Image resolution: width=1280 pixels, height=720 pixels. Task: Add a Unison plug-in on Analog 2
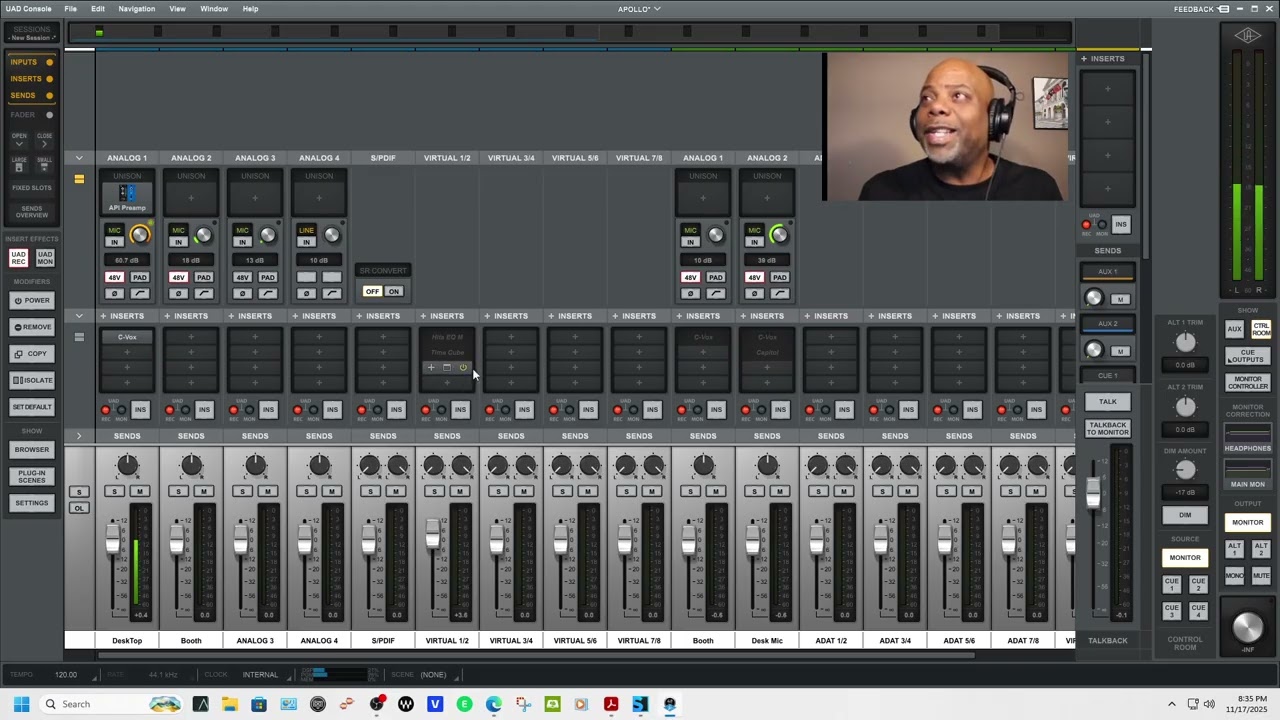pyautogui.click(x=191, y=197)
